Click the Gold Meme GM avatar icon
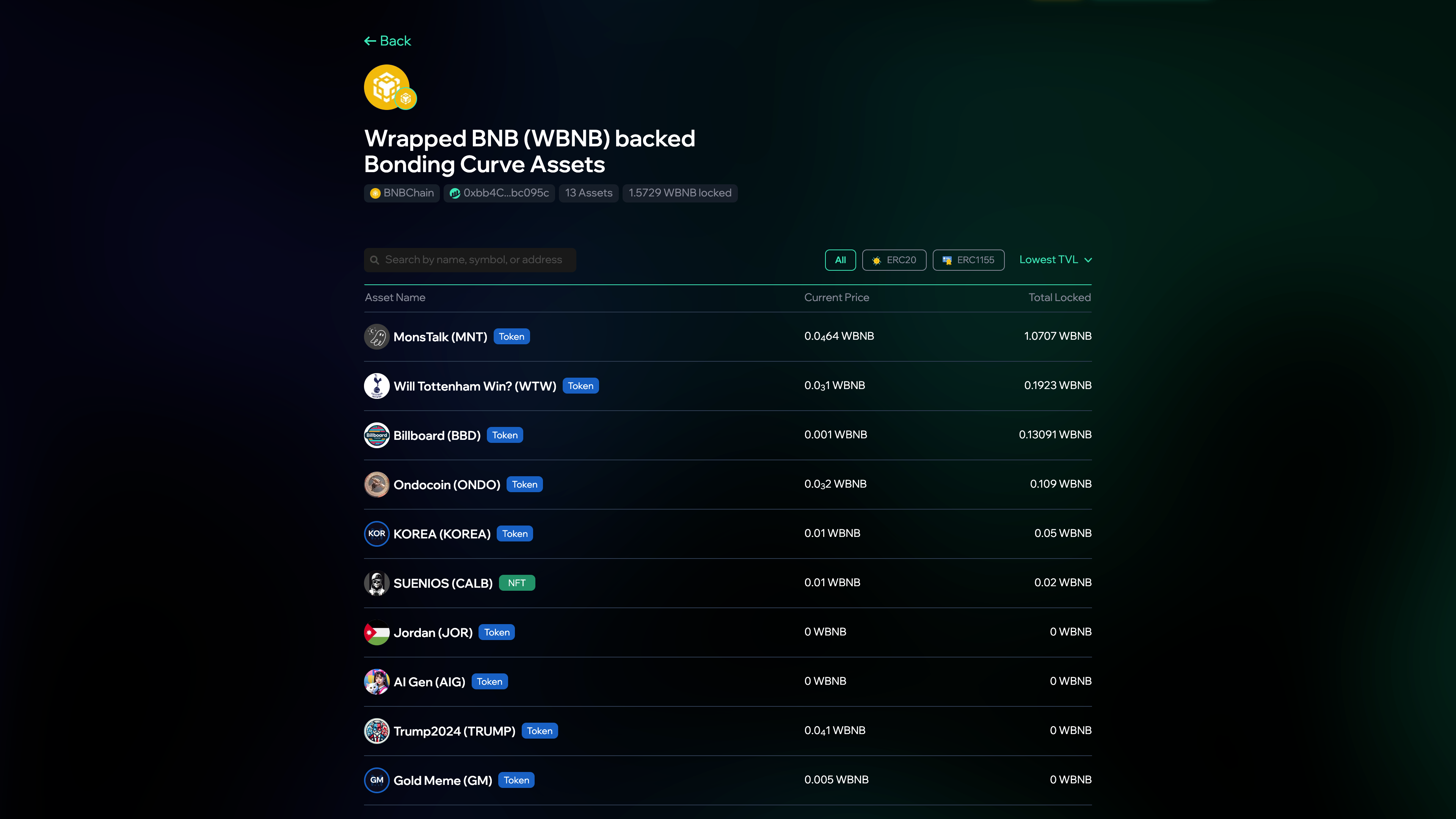1456x819 pixels. click(377, 780)
